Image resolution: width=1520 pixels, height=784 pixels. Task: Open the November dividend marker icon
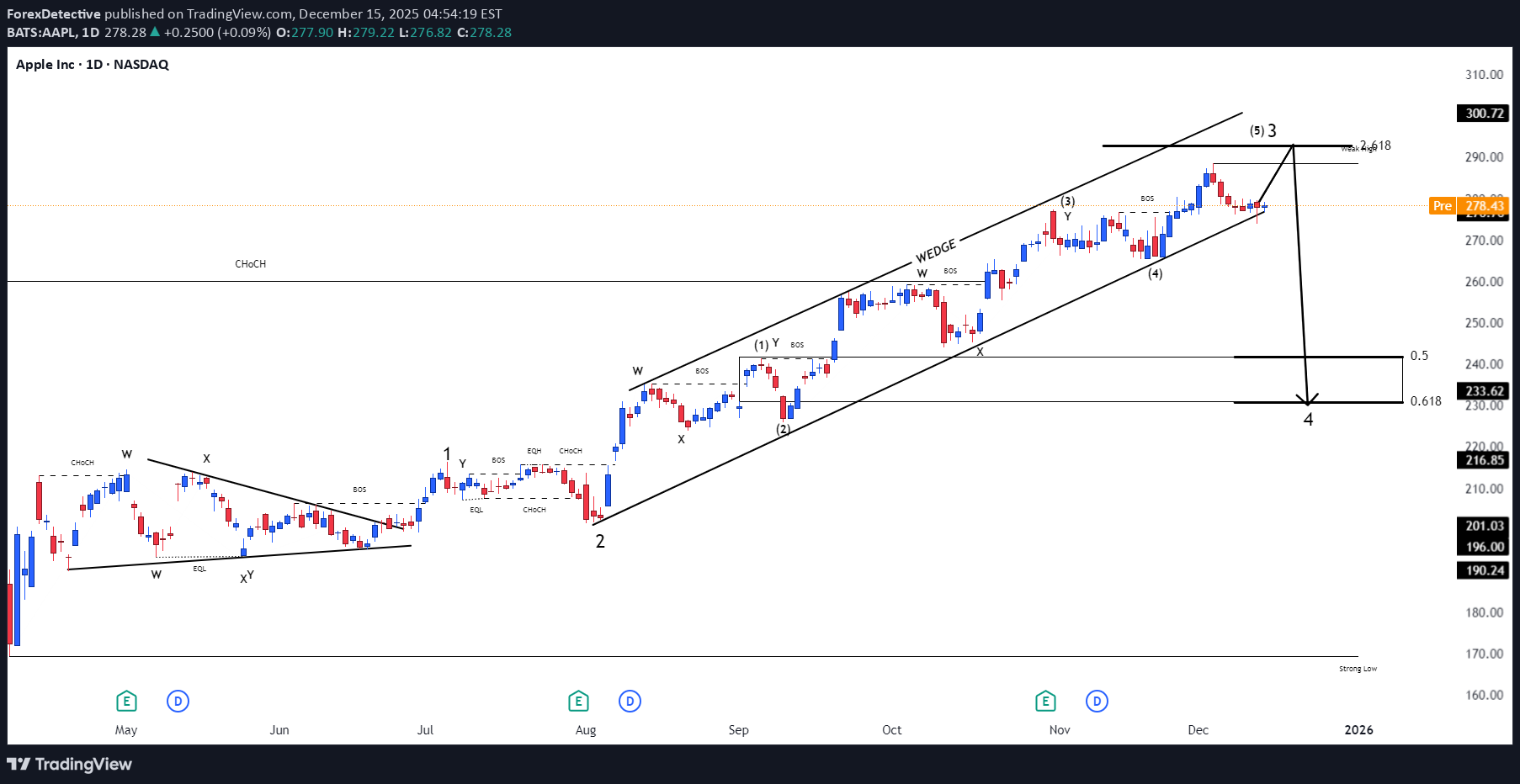(x=1097, y=700)
